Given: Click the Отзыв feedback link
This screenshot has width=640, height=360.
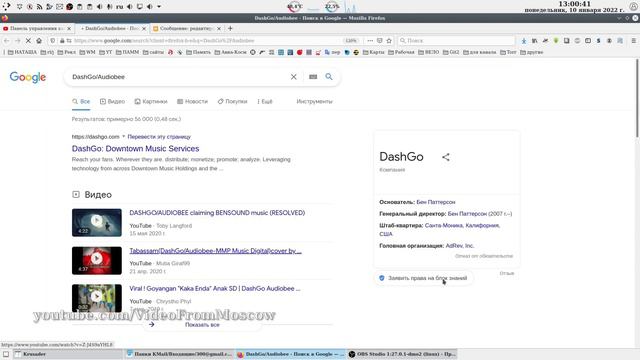Looking at the screenshot, I should 507,273.
